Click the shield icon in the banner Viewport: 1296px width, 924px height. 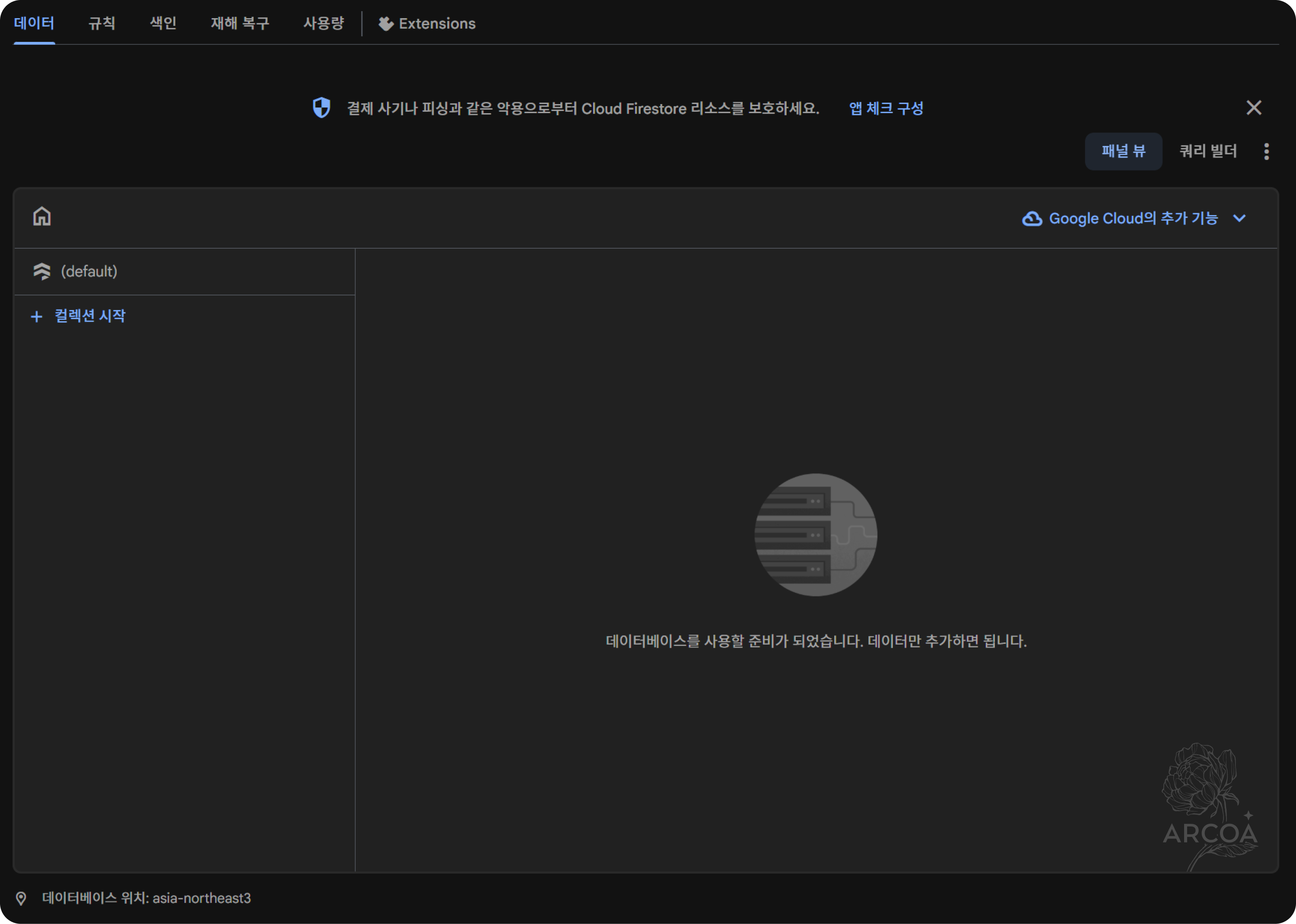tap(321, 108)
